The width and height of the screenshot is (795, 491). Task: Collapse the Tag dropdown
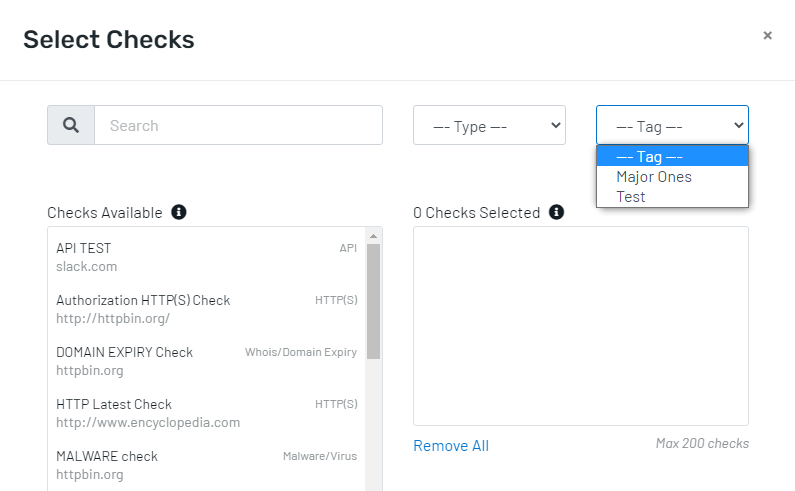coord(672,125)
